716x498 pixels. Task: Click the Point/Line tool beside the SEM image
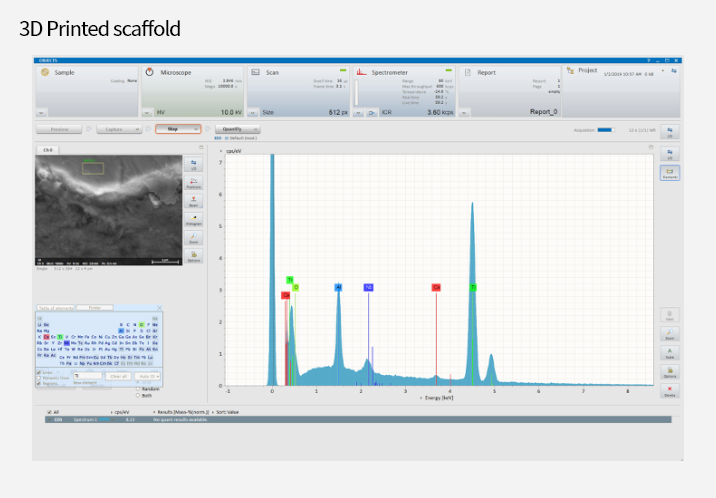pyautogui.click(x=195, y=181)
